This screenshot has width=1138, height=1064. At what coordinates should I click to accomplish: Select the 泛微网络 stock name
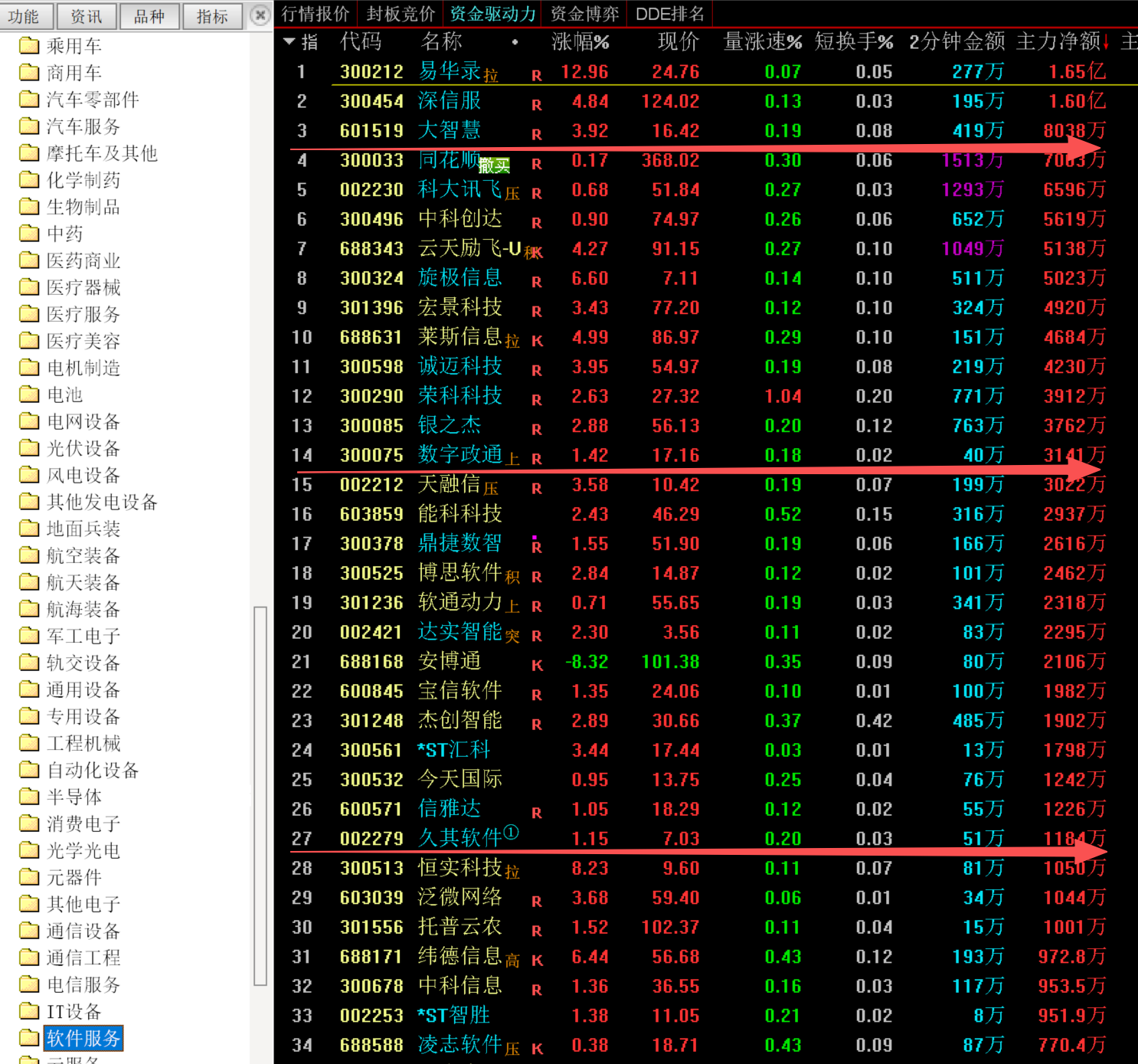pos(460,898)
